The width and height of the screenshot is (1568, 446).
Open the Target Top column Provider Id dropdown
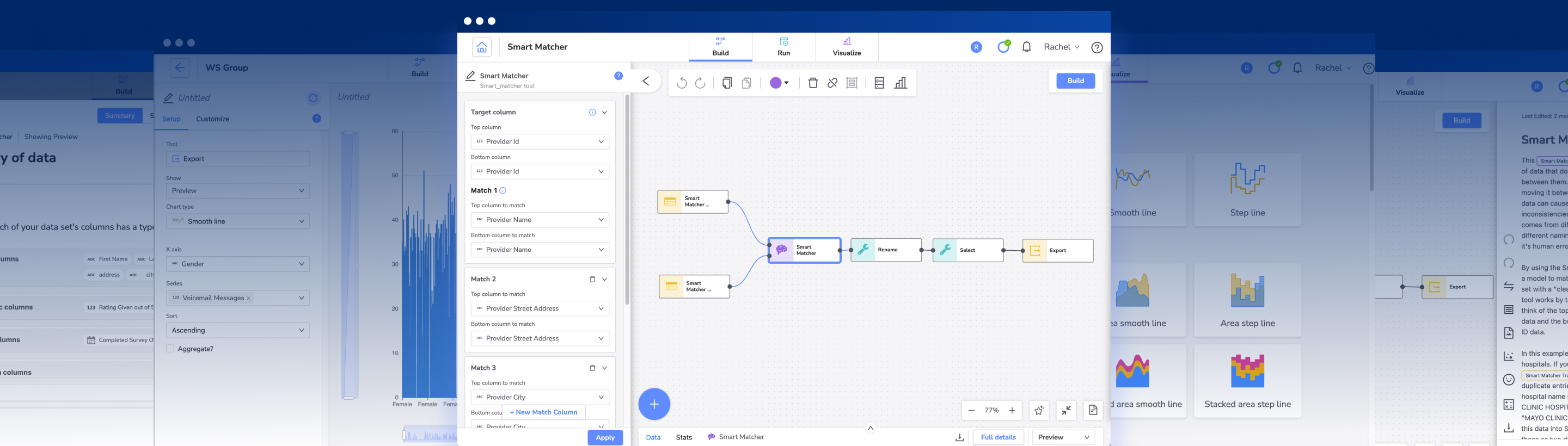(x=540, y=142)
